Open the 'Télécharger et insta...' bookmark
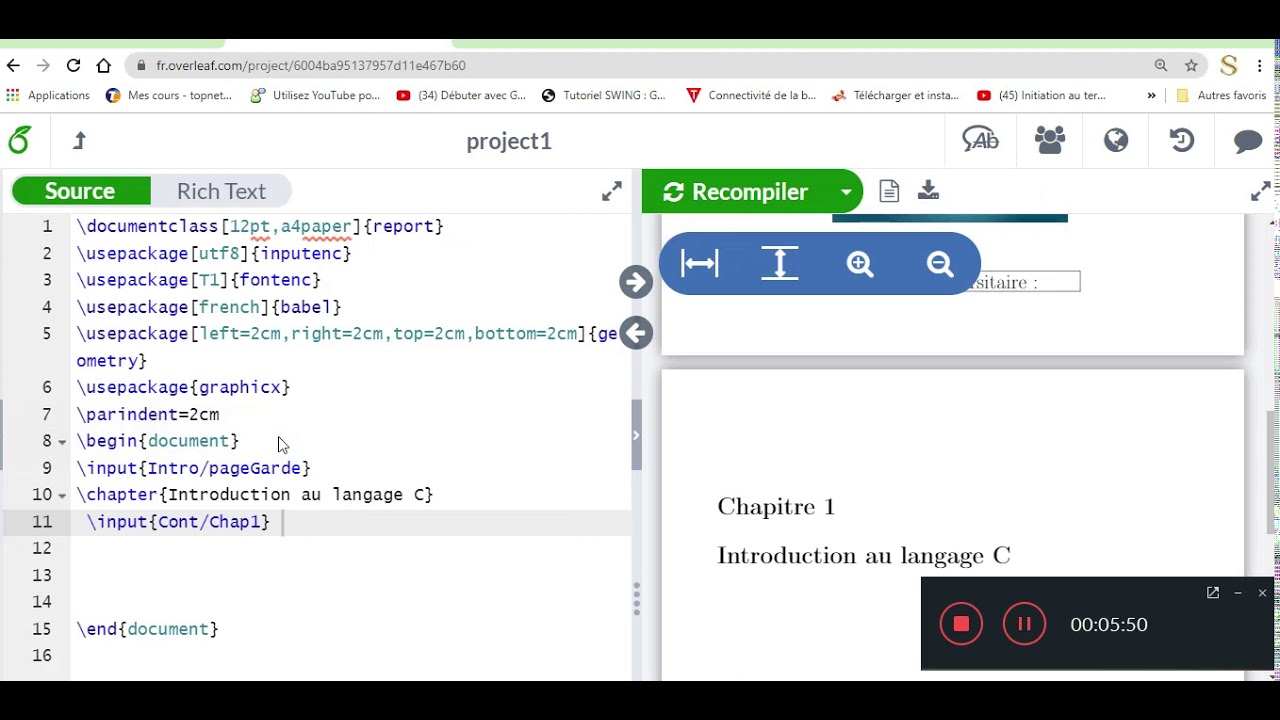Image resolution: width=1280 pixels, height=720 pixels. (895, 95)
